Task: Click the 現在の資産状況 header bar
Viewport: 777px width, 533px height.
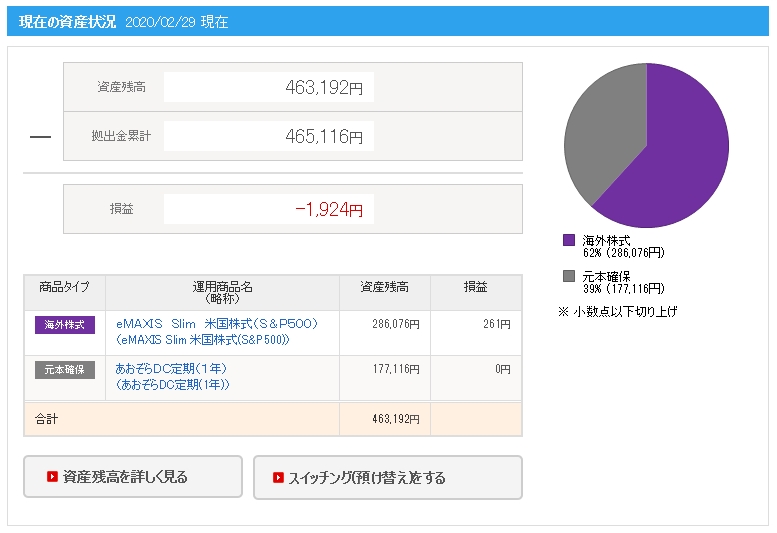Action: 388,21
